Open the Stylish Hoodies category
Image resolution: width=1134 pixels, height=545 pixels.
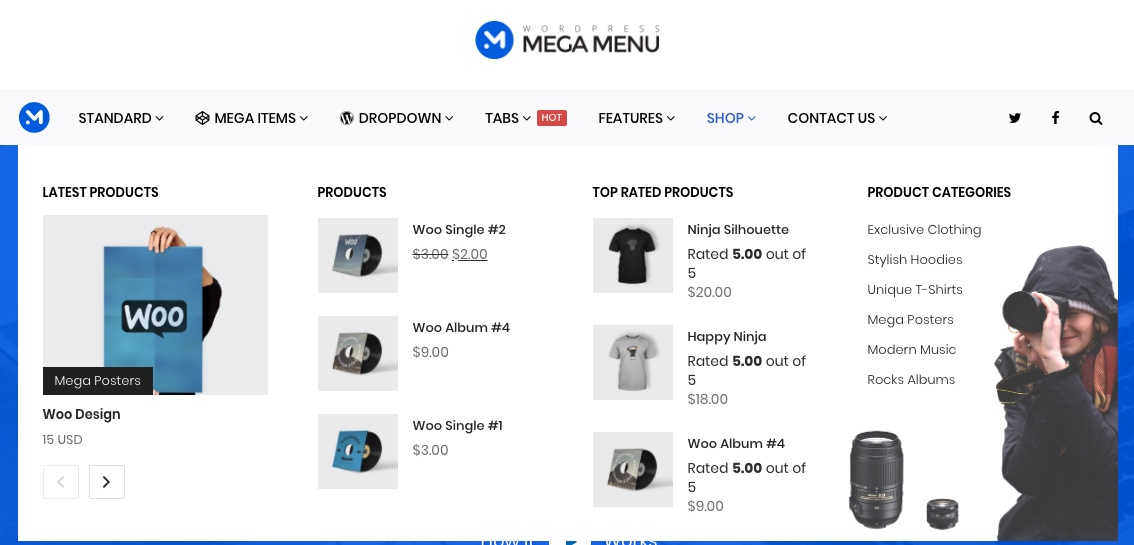click(915, 259)
